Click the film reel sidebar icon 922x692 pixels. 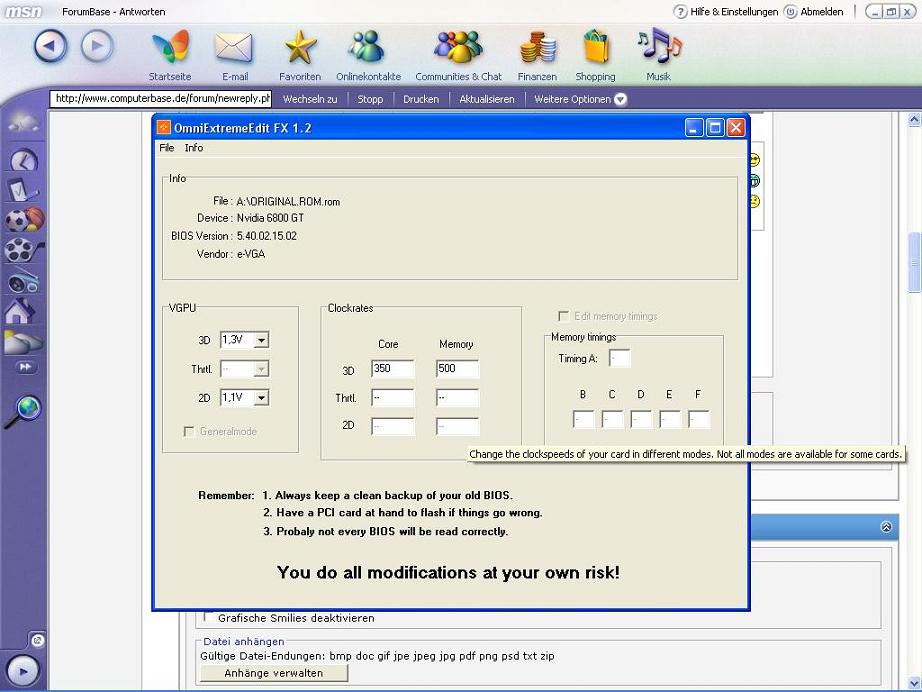(x=24, y=250)
